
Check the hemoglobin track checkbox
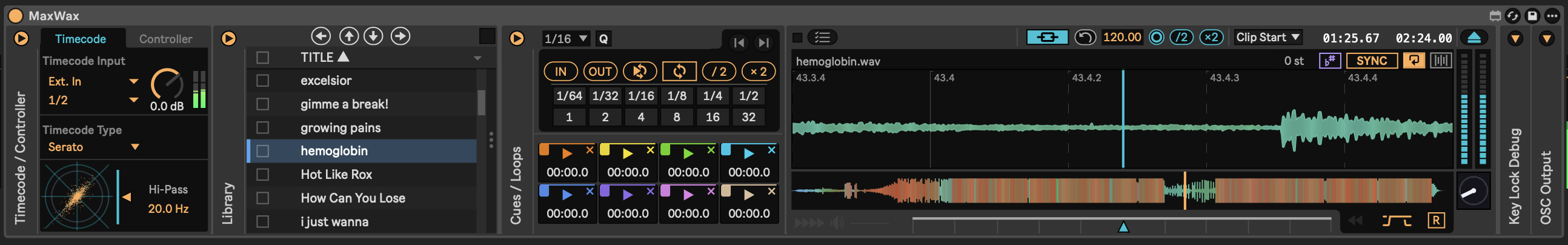coord(262,150)
